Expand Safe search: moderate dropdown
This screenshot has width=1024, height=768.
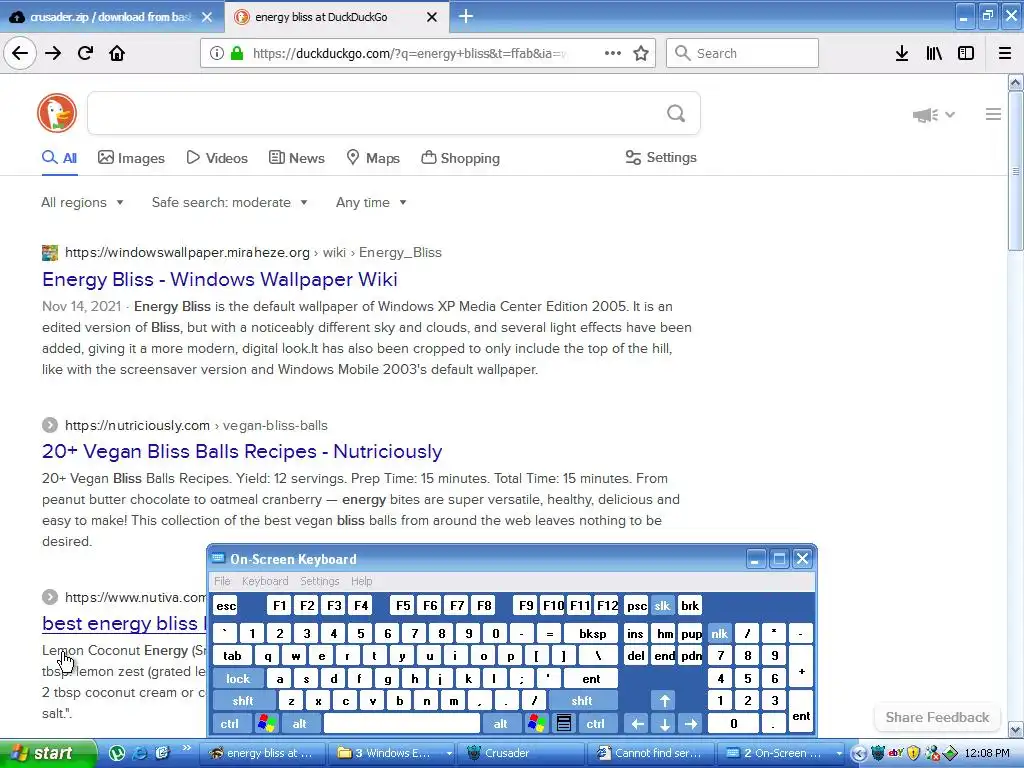point(230,202)
